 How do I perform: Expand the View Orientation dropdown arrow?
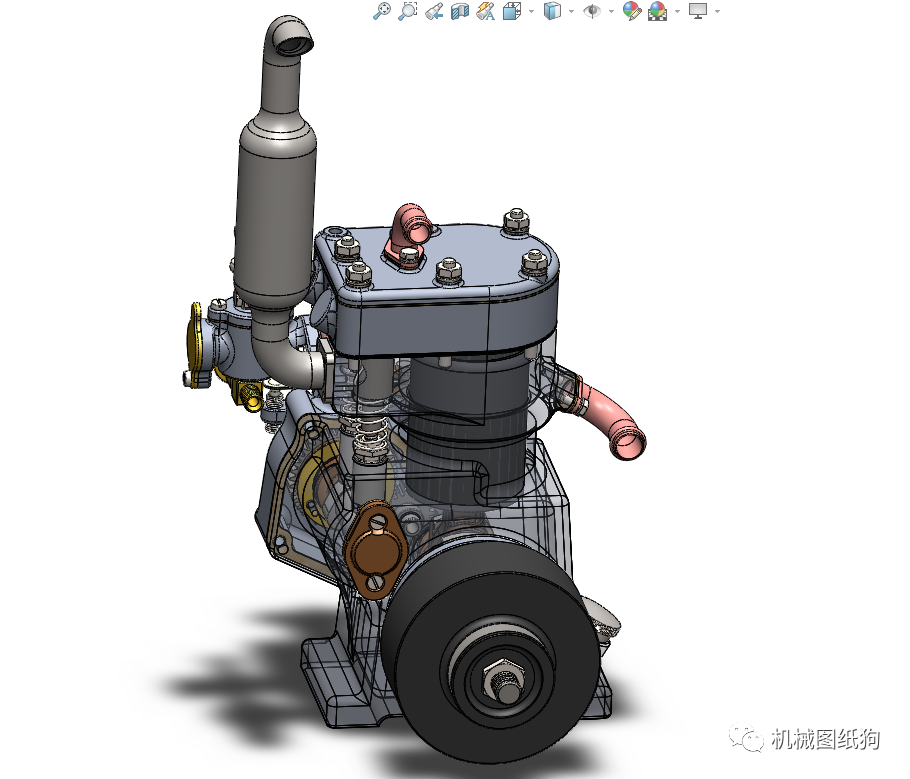531,11
